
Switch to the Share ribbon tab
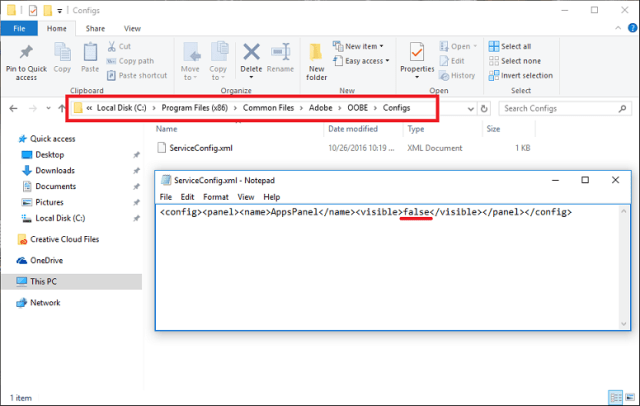[95, 28]
